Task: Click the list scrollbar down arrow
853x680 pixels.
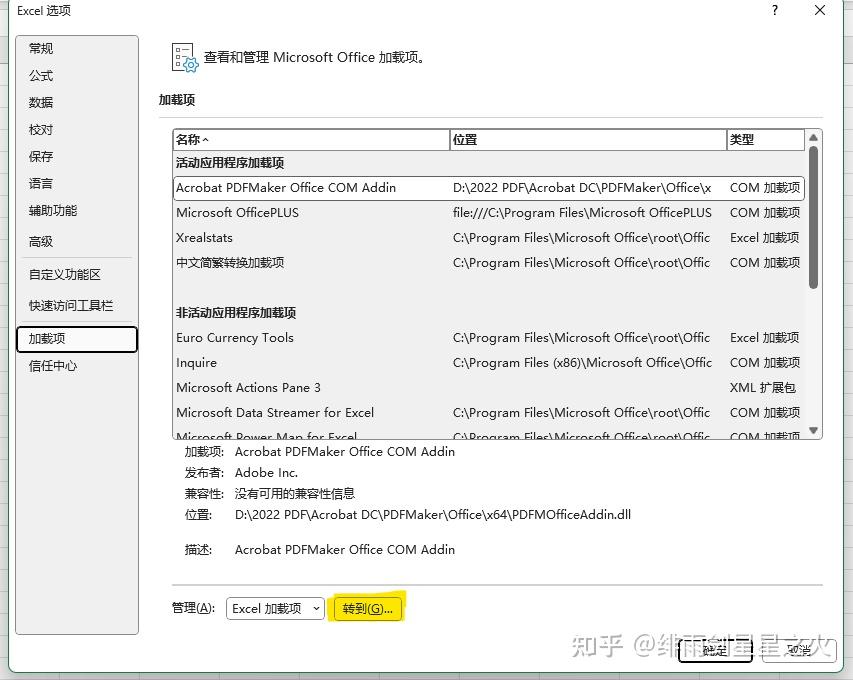Action: tap(813, 430)
